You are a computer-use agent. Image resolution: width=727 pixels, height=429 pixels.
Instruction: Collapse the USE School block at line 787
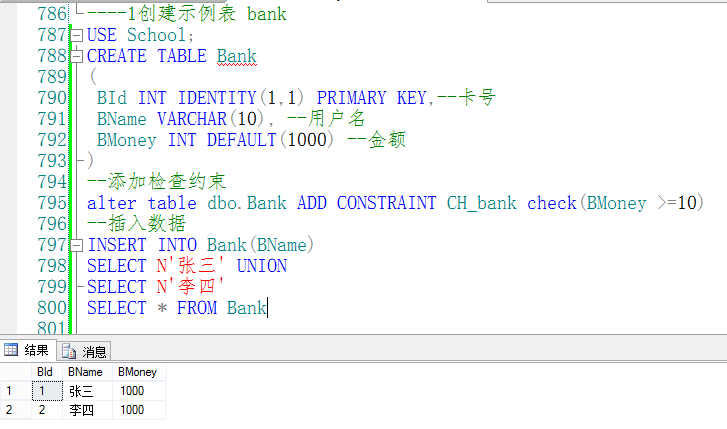[78, 35]
